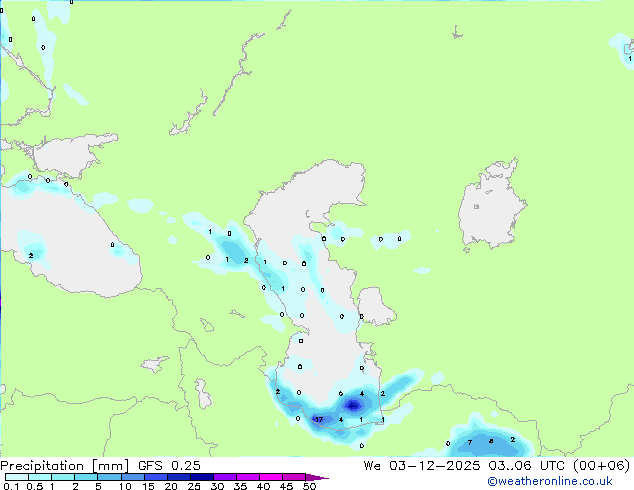The width and height of the screenshot is (634, 490).
Task: Select the 'Precipitation [mm] GFS 0.25' title text
Action: click(100, 466)
